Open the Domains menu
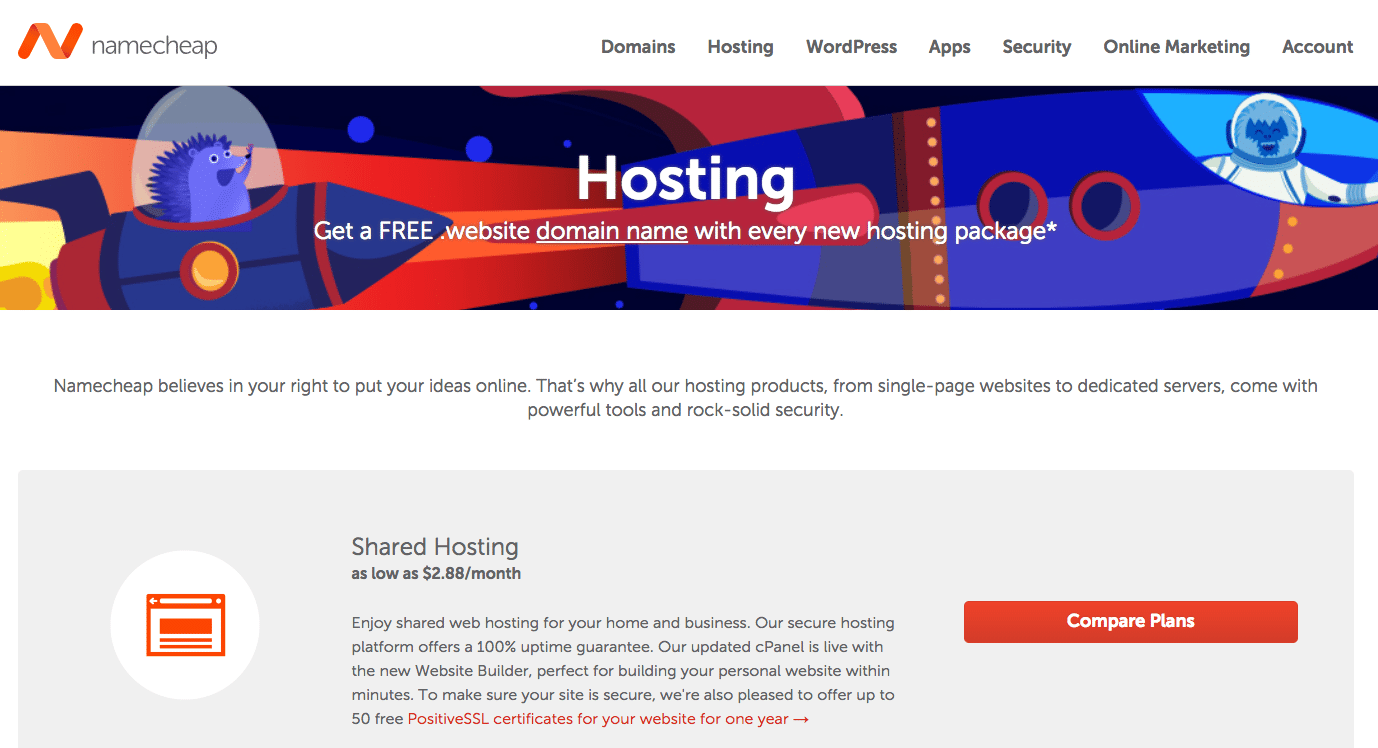 638,47
